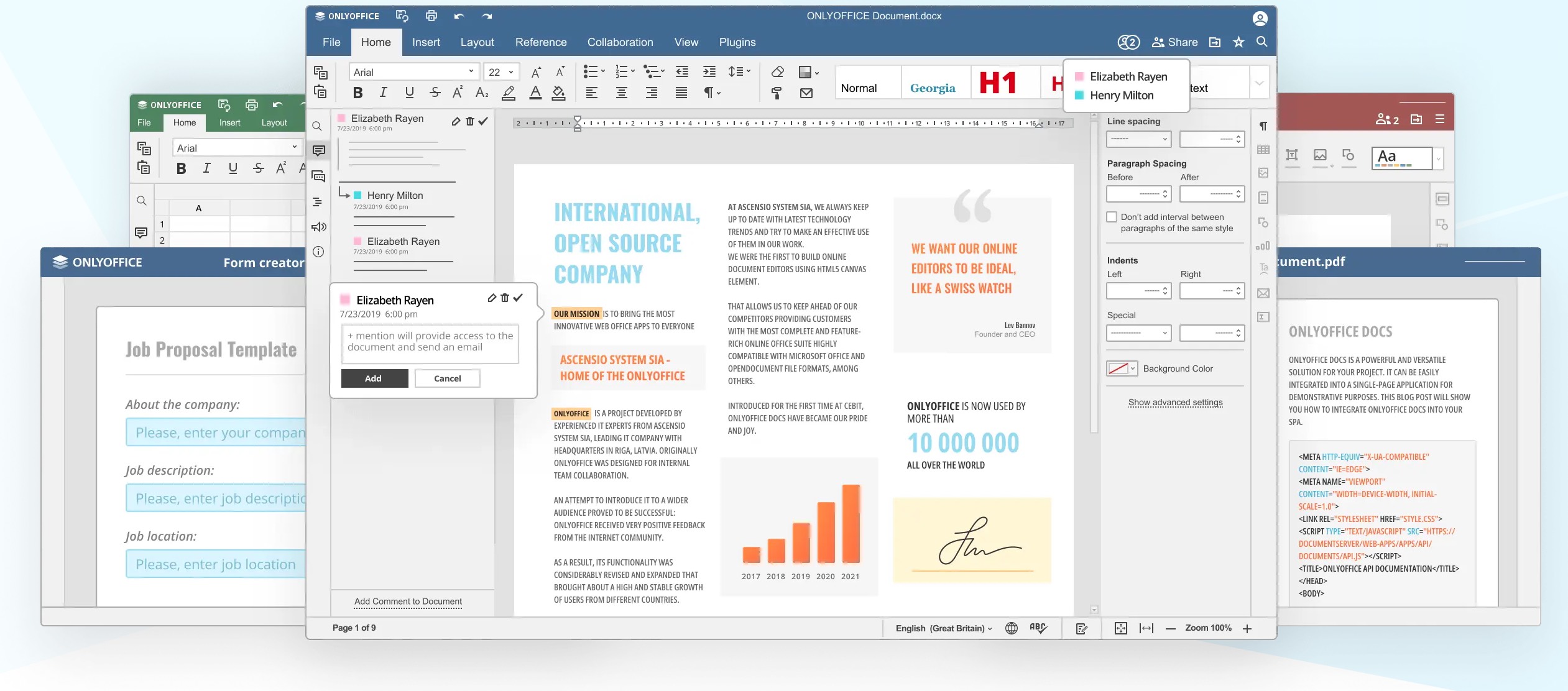Open the Search icon in left sidebar
1568x691 pixels.
pos(317,126)
